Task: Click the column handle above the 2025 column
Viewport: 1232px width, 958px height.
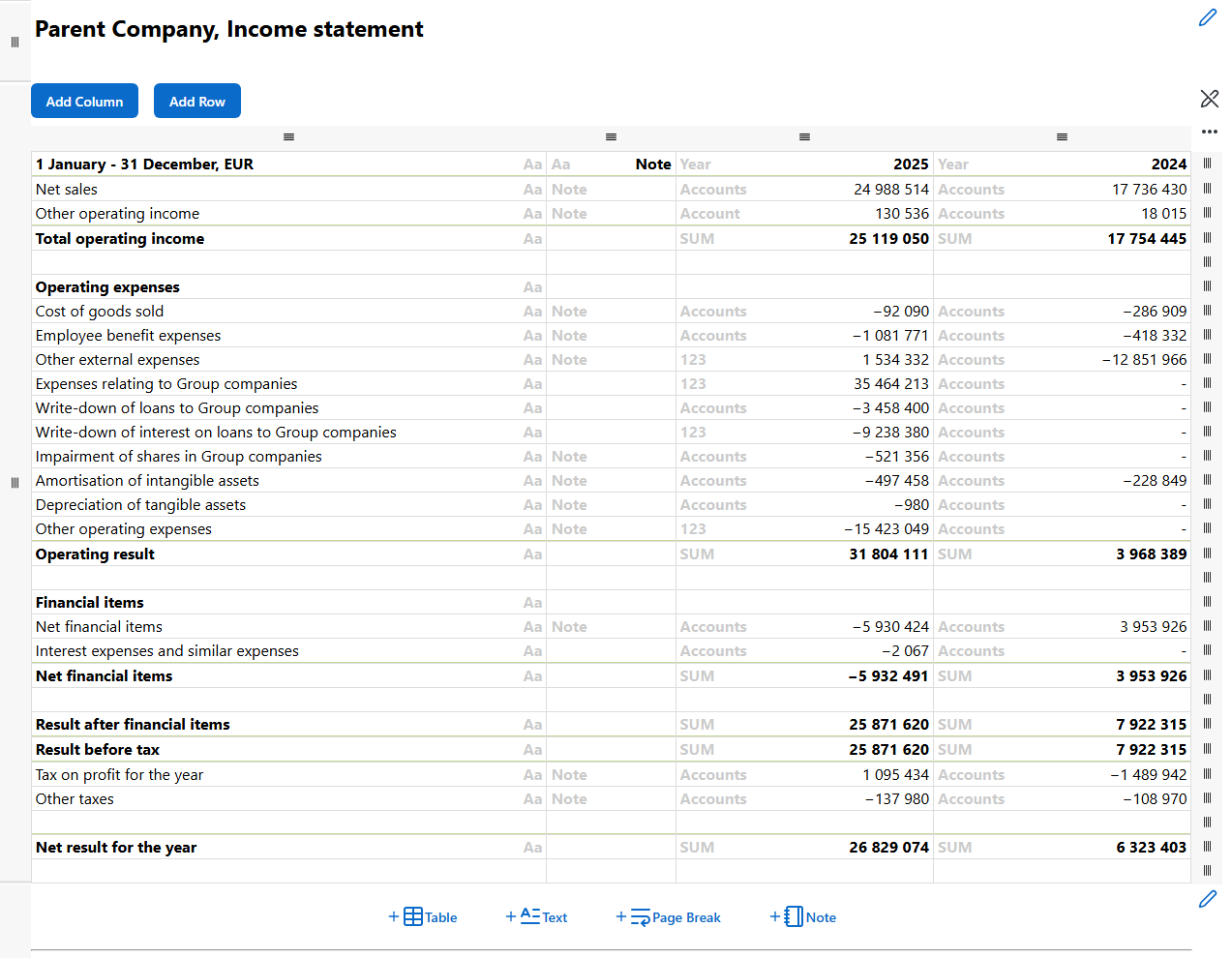Action: click(x=804, y=137)
